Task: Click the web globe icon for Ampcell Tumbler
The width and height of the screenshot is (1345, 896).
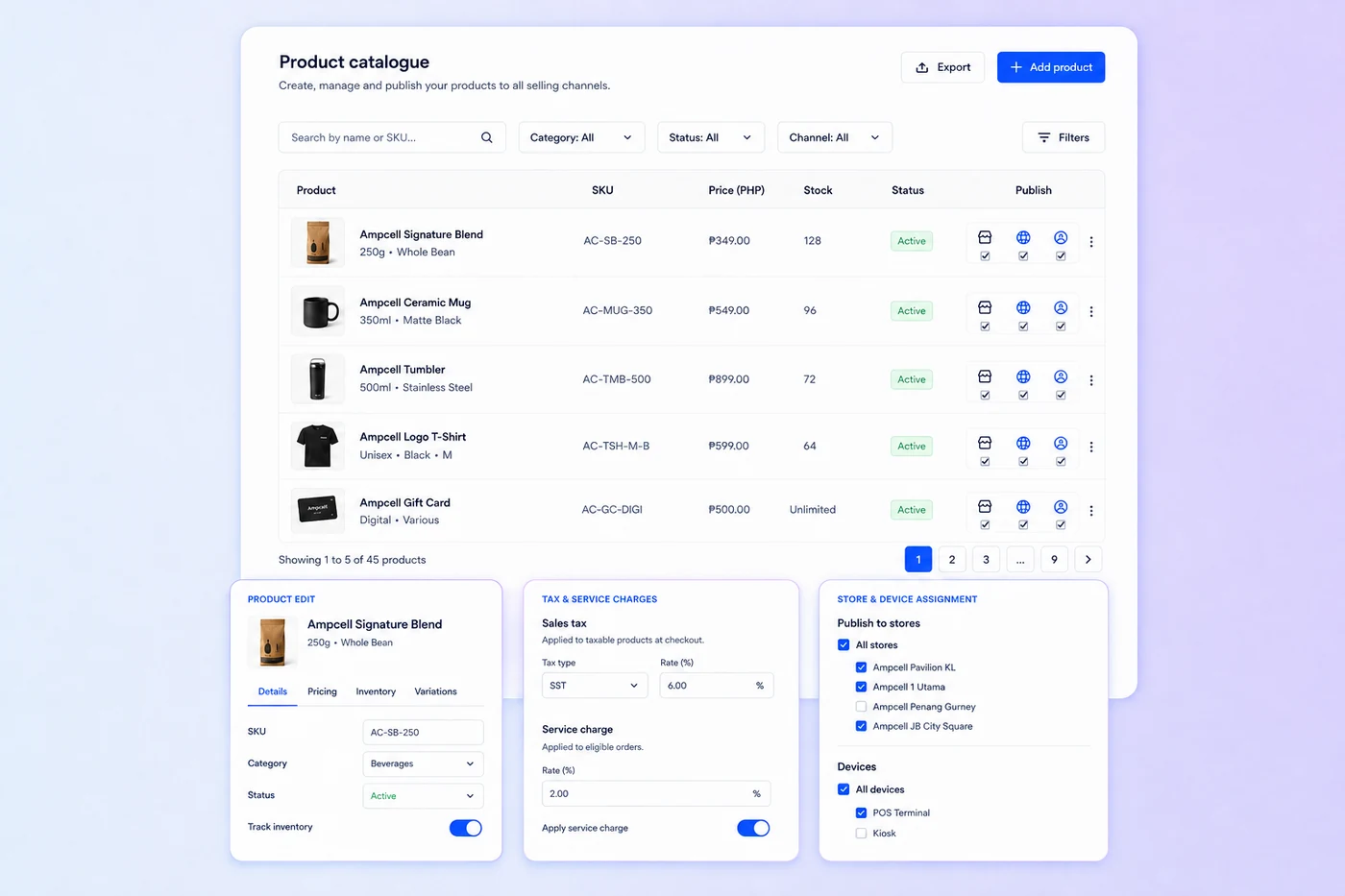Action: pyautogui.click(x=1023, y=376)
